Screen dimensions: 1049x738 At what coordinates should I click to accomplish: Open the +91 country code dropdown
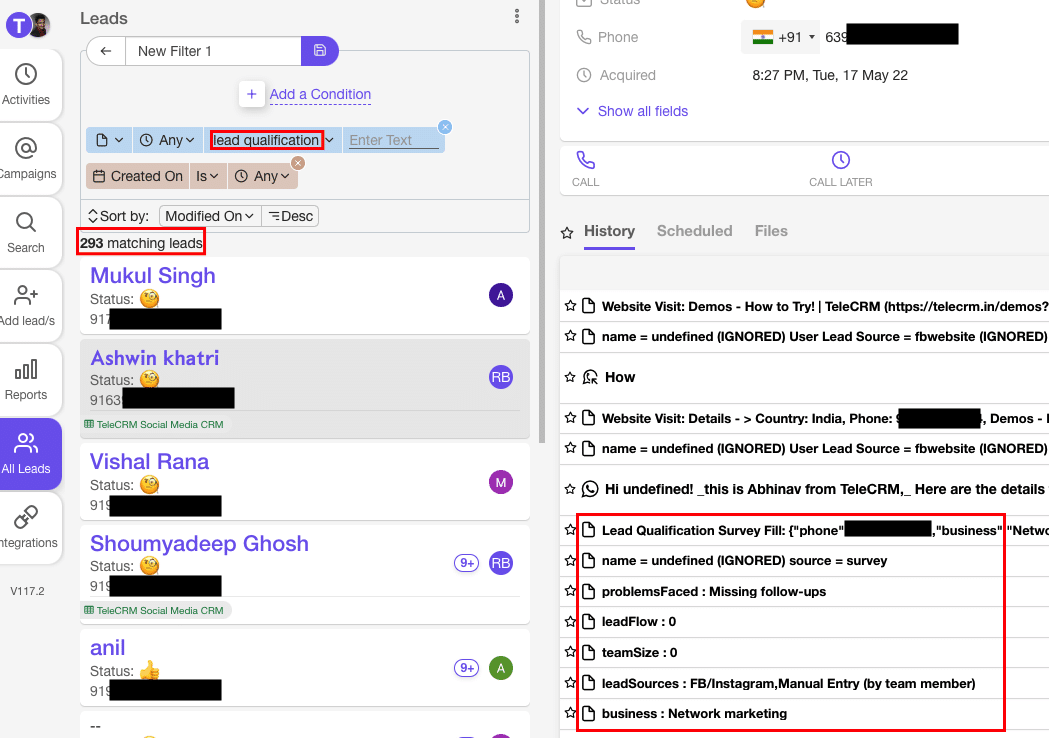[x=780, y=37]
